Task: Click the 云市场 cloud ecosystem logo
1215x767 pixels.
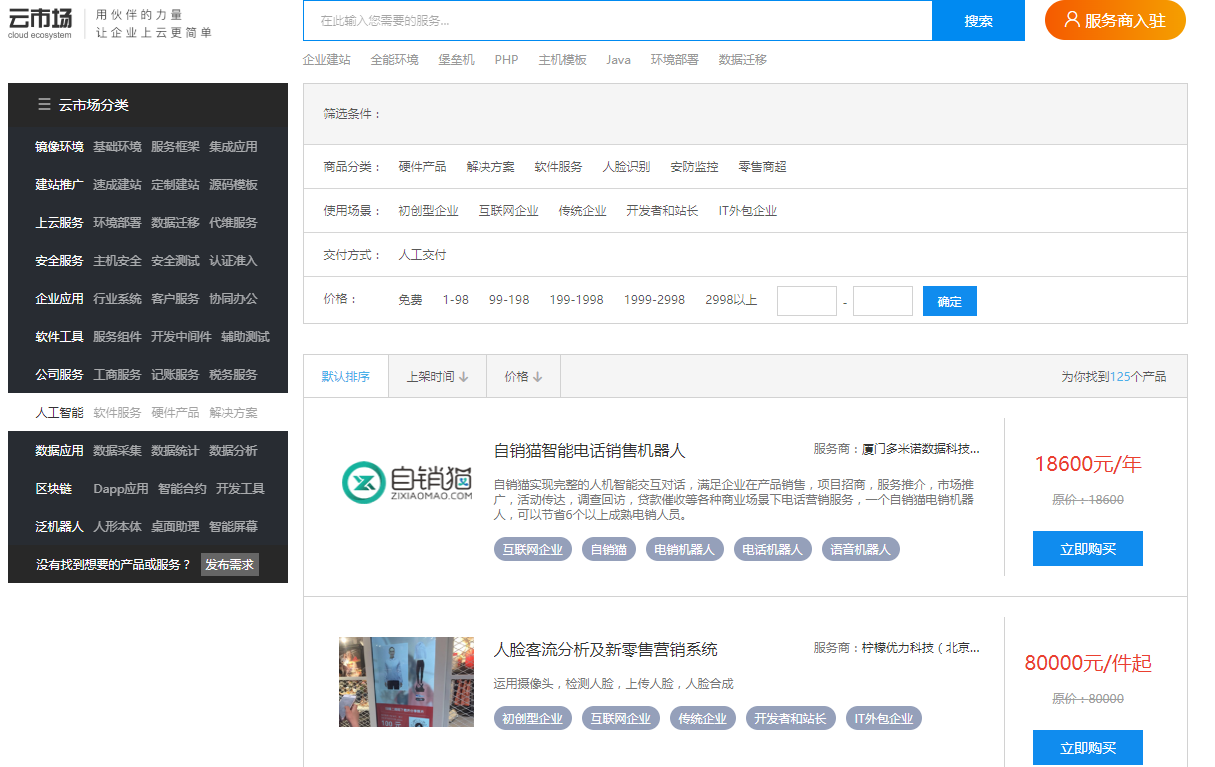Action: click(x=40, y=18)
